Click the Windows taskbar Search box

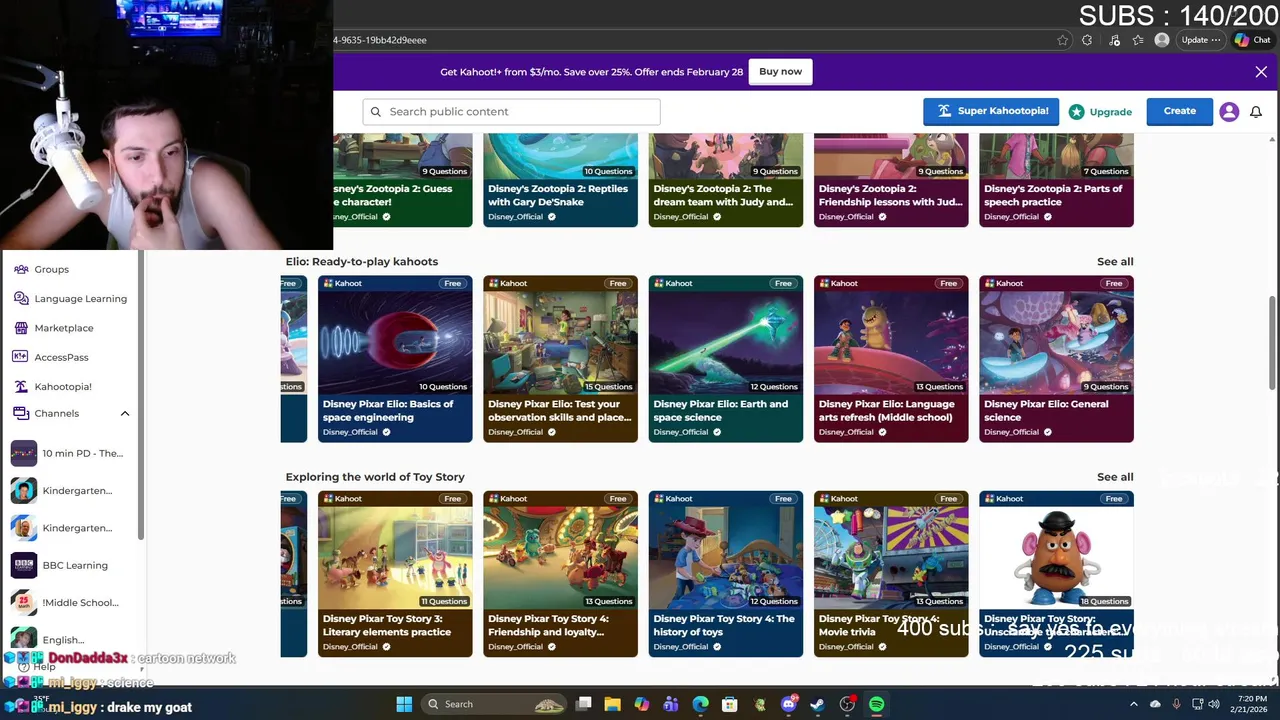(x=494, y=704)
